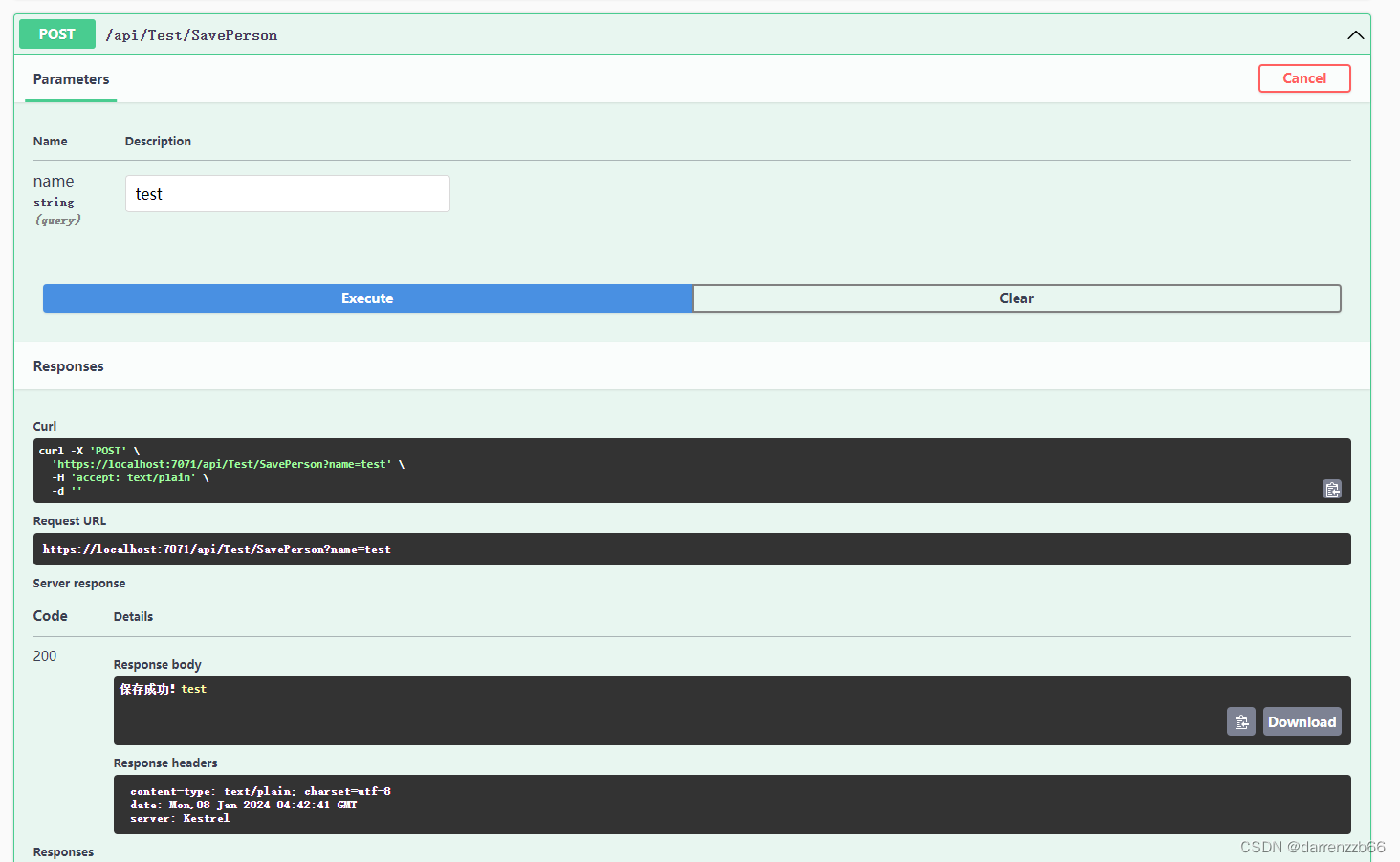
Task: Cancel the Try it out mode
Action: [1304, 78]
